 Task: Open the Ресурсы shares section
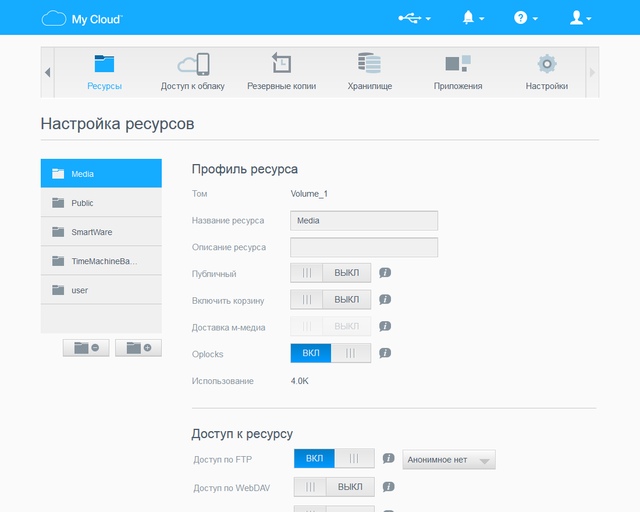click(x=104, y=72)
